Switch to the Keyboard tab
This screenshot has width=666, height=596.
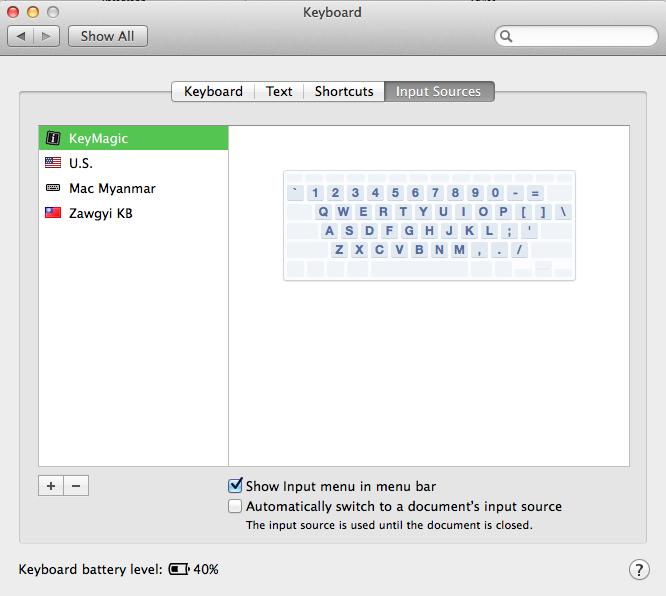pyautogui.click(x=213, y=91)
